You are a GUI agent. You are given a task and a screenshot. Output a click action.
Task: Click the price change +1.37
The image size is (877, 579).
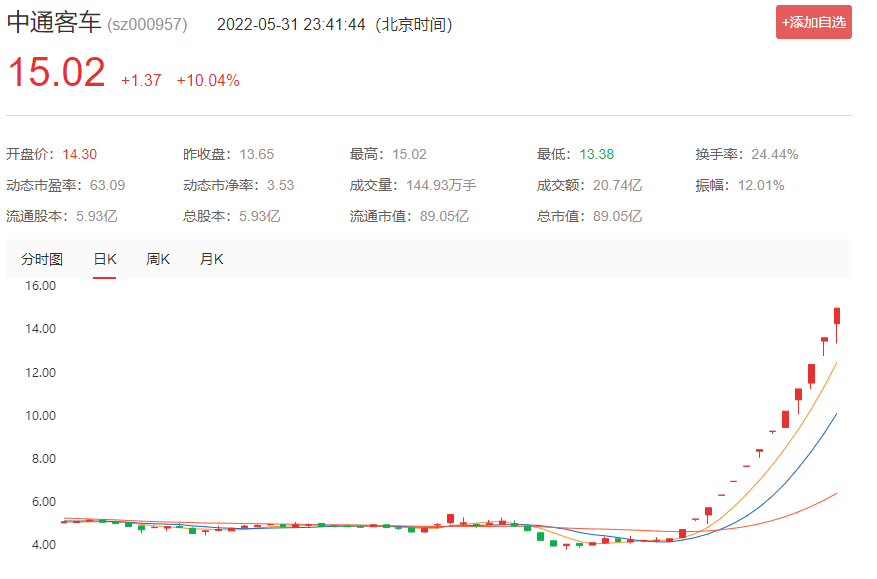click(x=141, y=81)
